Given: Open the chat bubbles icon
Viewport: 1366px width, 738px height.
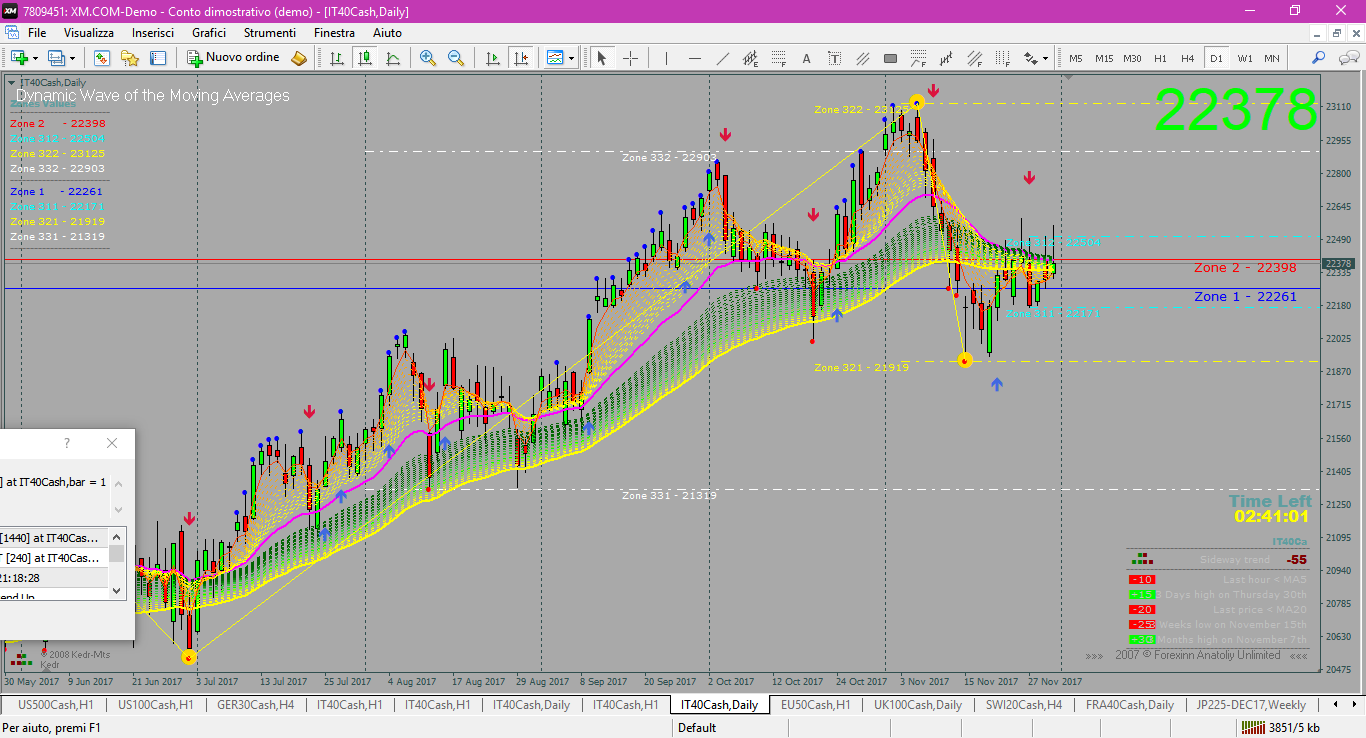Looking at the screenshot, I should [x=1347, y=58].
